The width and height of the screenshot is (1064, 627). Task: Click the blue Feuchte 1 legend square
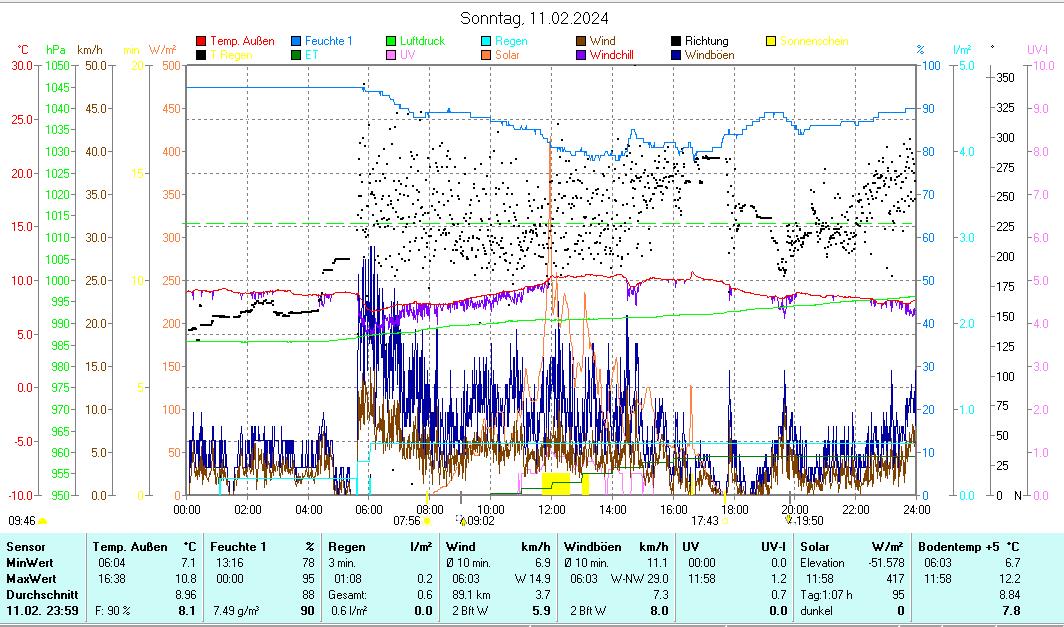pos(297,41)
